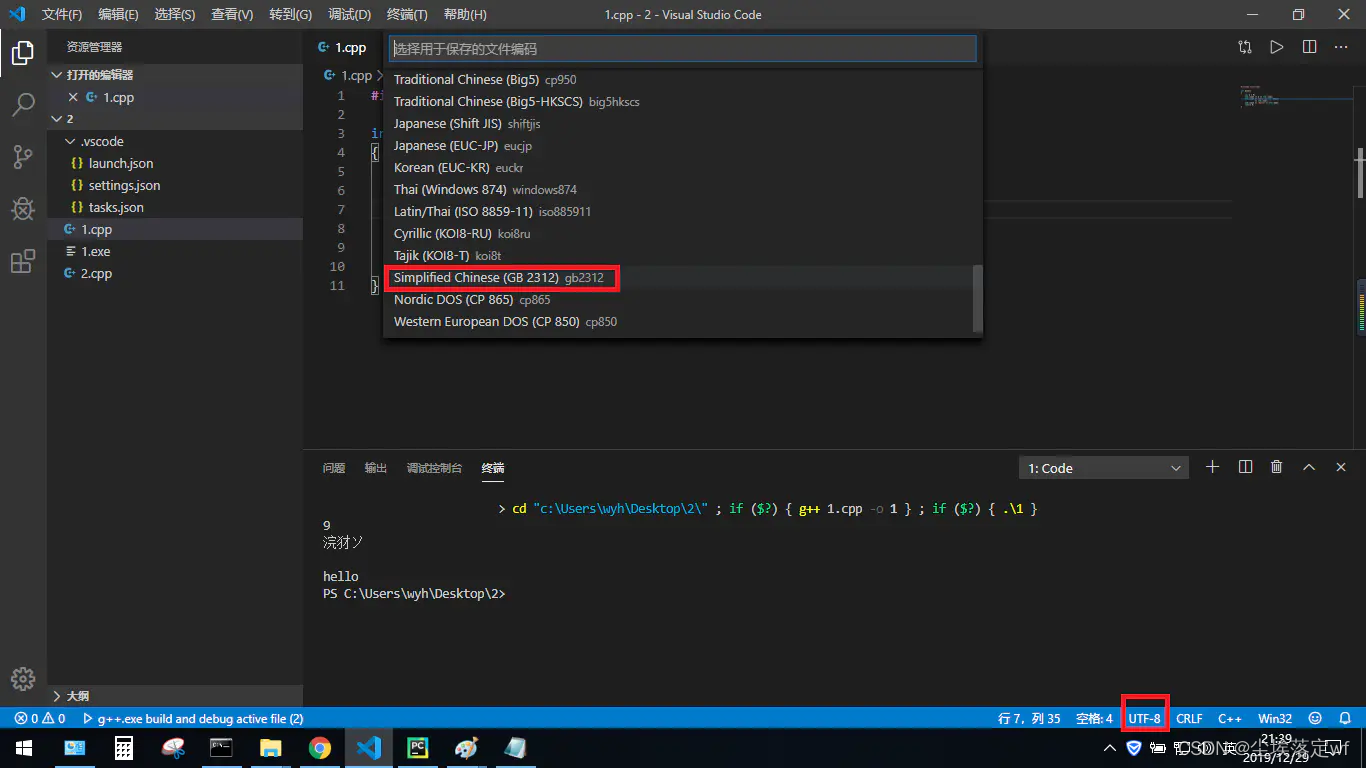The image size is (1366, 768).
Task: Click CRLF line ending in status bar
Action: pos(1189,718)
